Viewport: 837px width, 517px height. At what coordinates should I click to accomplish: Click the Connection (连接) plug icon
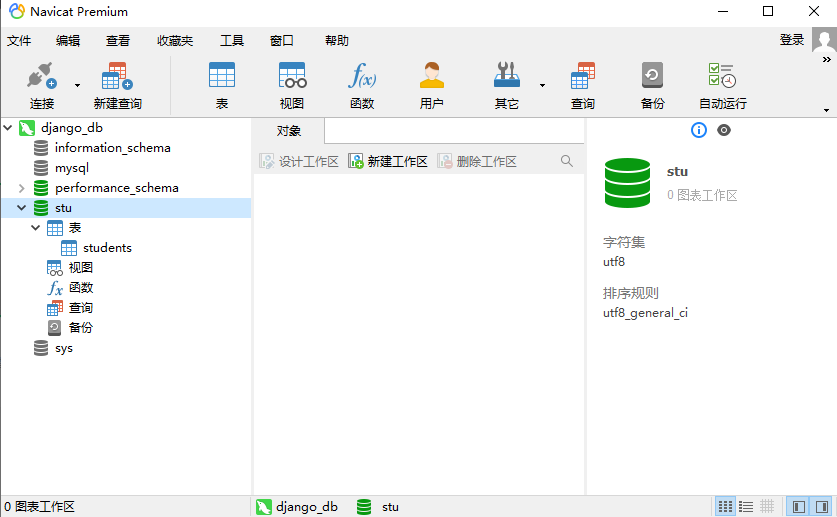click(x=42, y=76)
